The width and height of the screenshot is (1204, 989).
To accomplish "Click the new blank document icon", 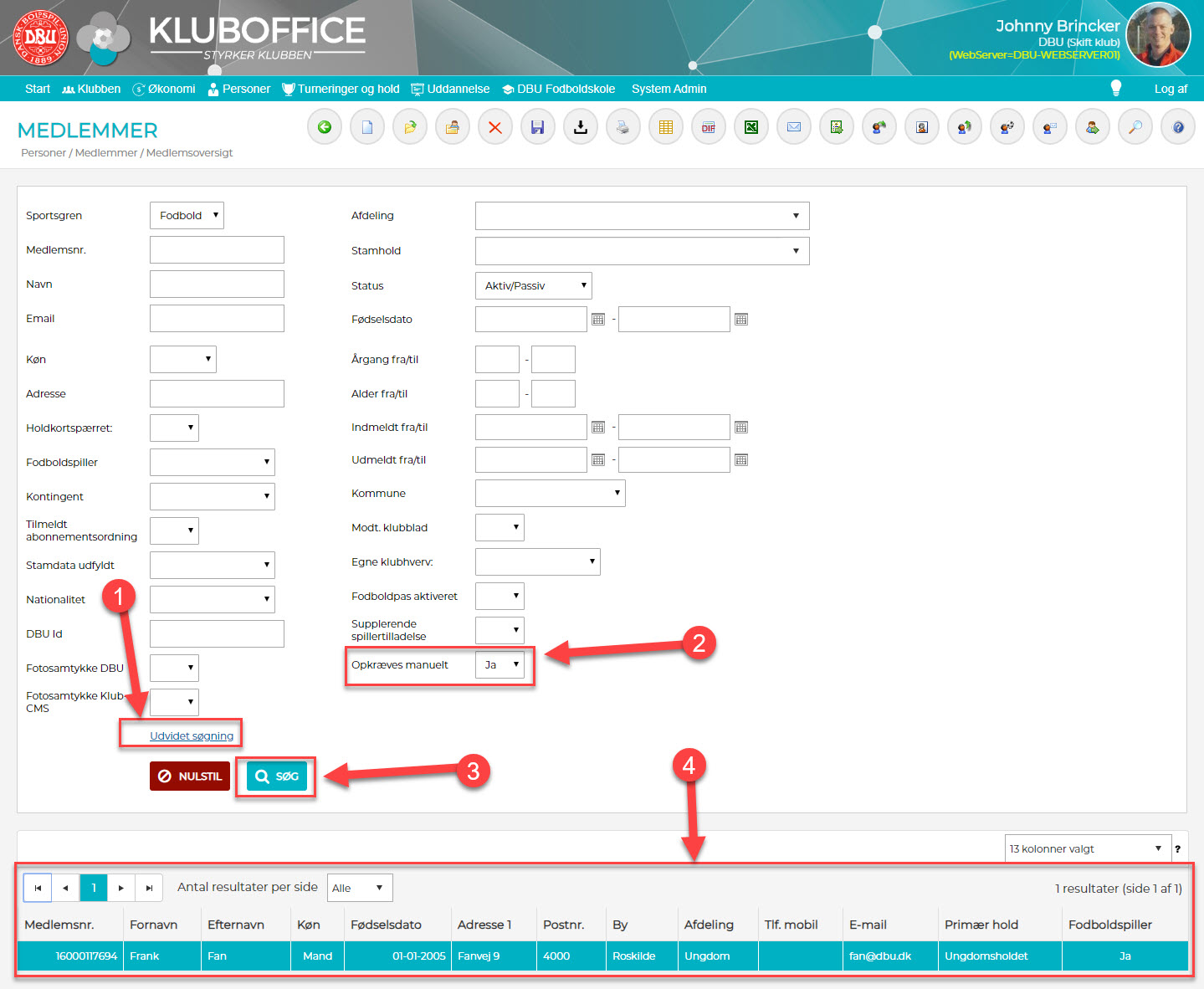I will pos(367,127).
